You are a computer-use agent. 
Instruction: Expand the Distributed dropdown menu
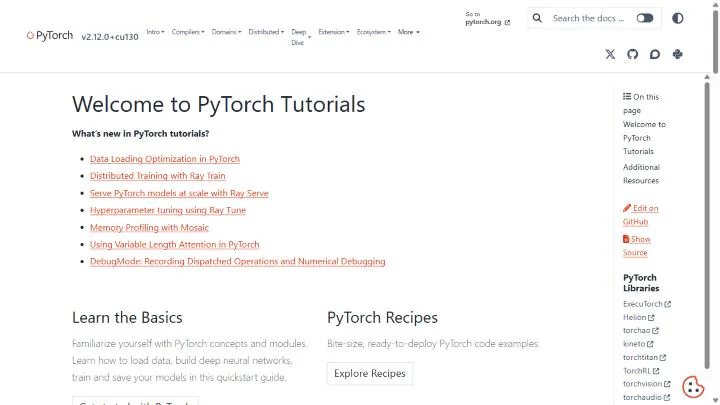pyautogui.click(x=266, y=32)
